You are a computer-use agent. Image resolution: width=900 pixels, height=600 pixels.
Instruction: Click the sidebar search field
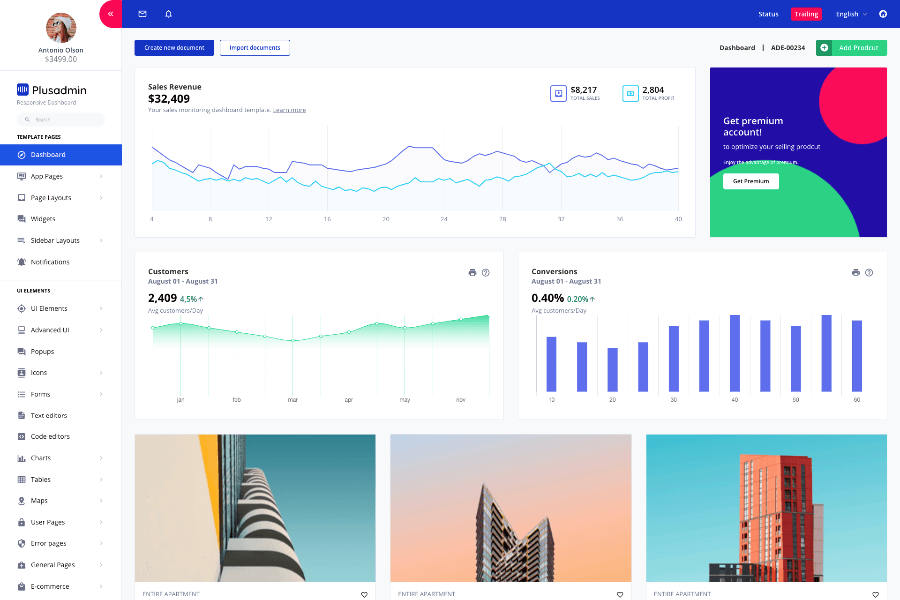[60, 119]
